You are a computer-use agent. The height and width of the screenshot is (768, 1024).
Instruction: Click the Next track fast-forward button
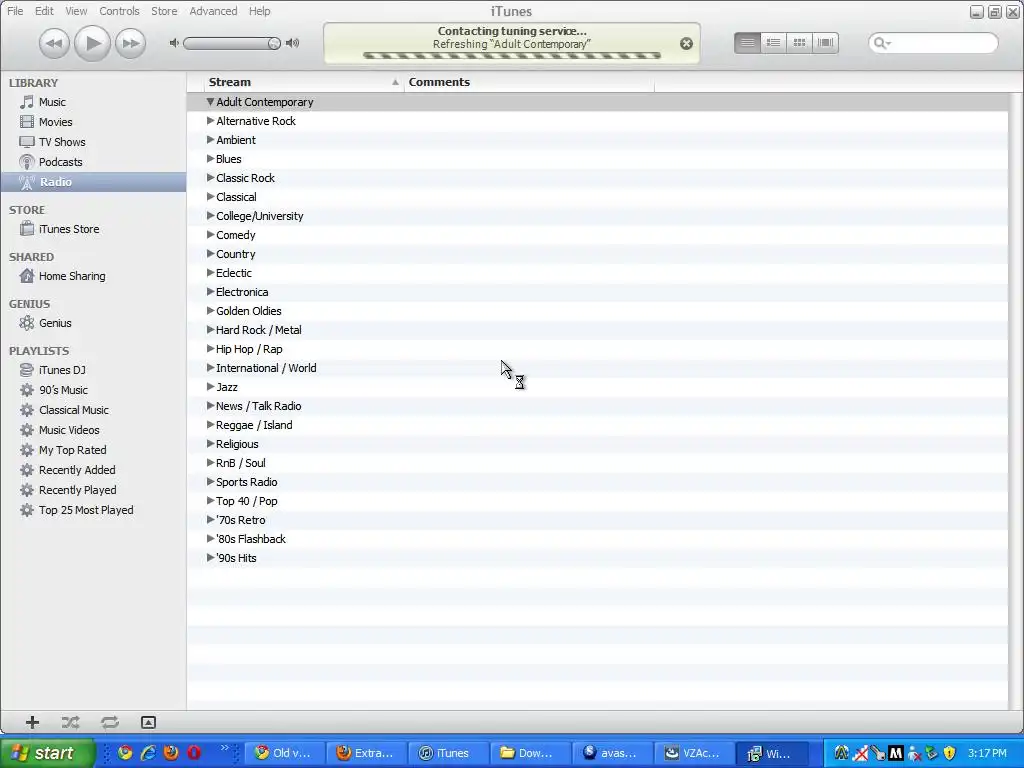coord(131,44)
